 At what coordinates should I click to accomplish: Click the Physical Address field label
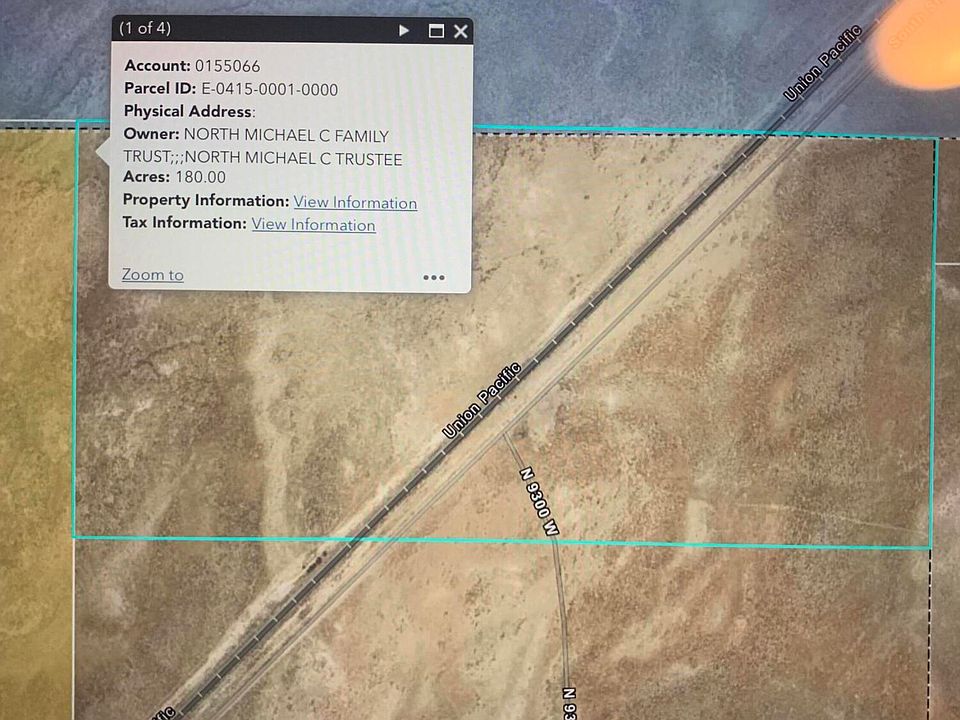point(187,111)
